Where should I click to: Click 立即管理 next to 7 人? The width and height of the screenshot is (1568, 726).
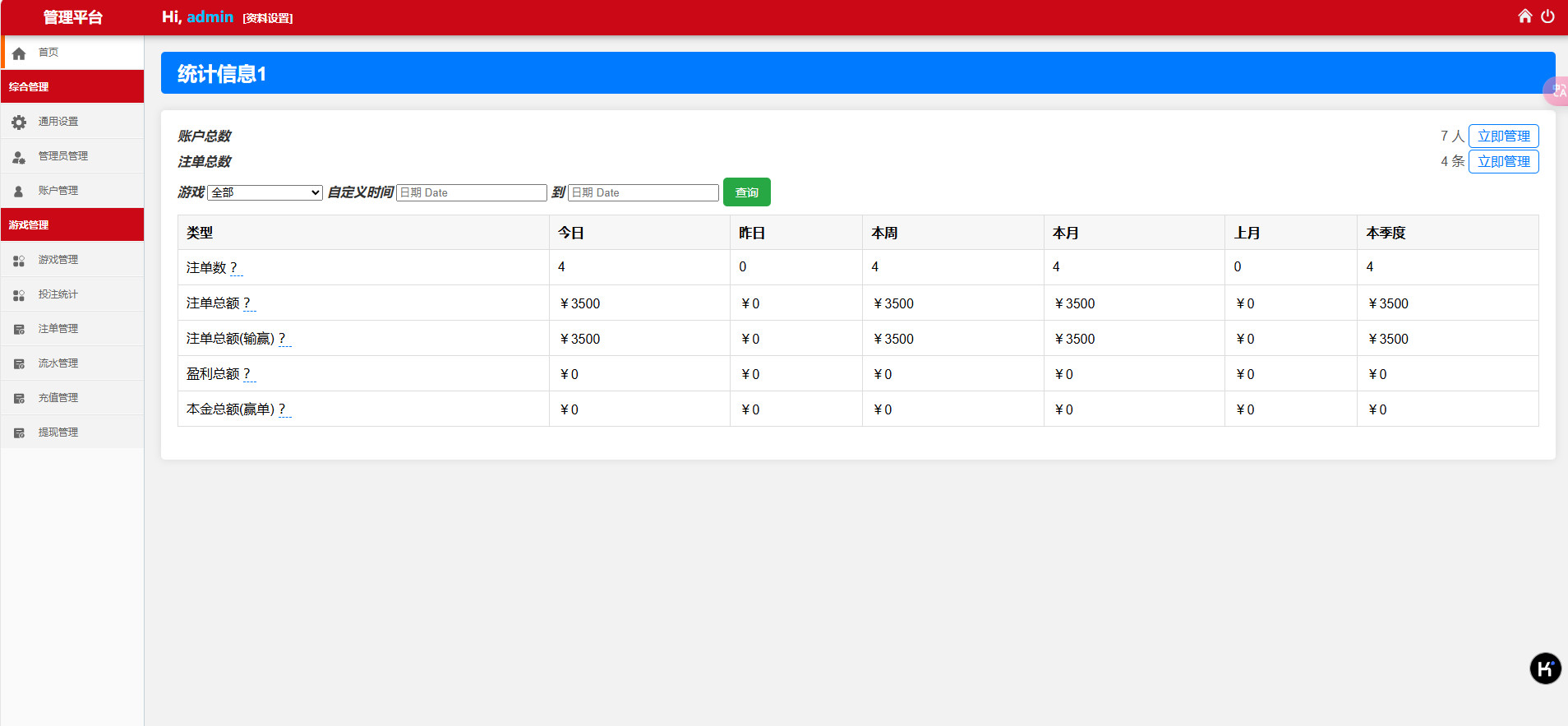(1503, 136)
